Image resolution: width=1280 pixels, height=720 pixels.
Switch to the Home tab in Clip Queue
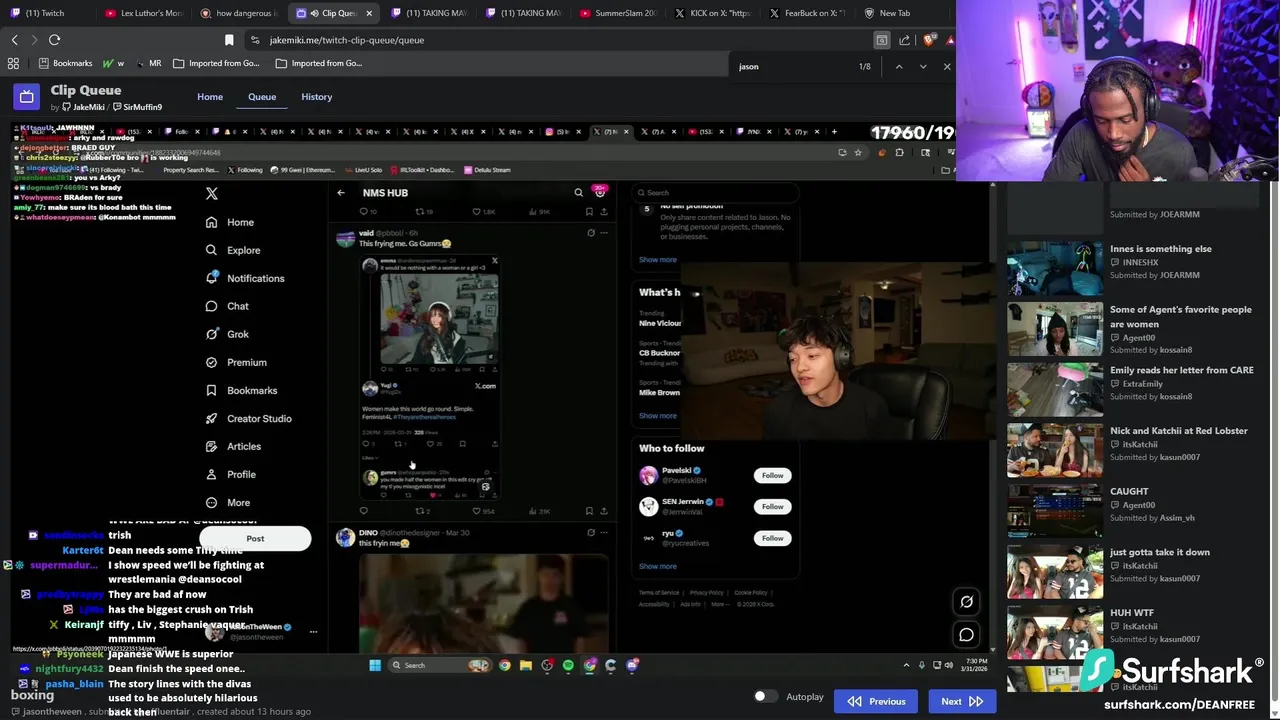(210, 97)
